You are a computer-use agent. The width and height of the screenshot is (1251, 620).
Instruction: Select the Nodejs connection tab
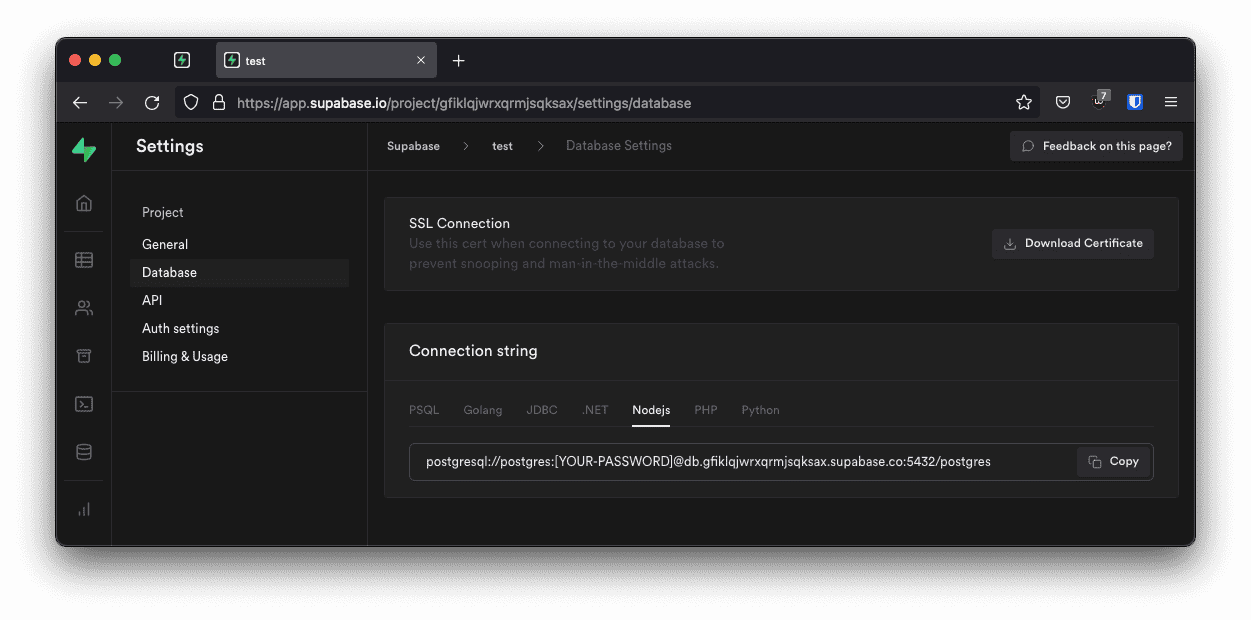(651, 410)
